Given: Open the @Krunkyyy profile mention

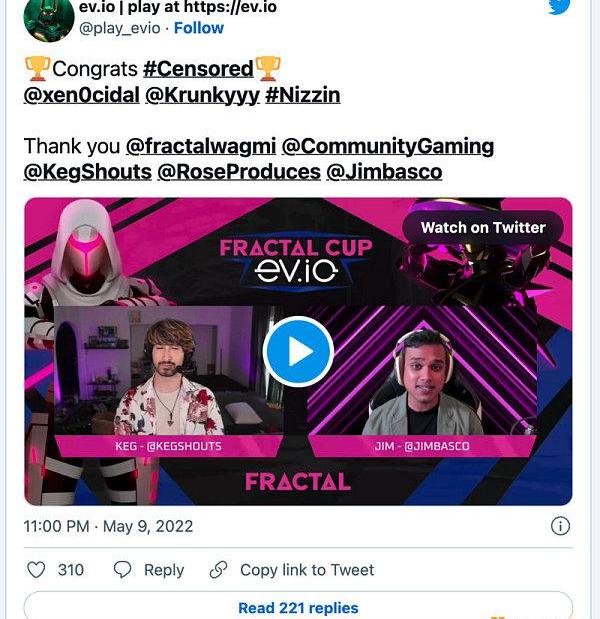Looking at the screenshot, I should click(x=202, y=96).
